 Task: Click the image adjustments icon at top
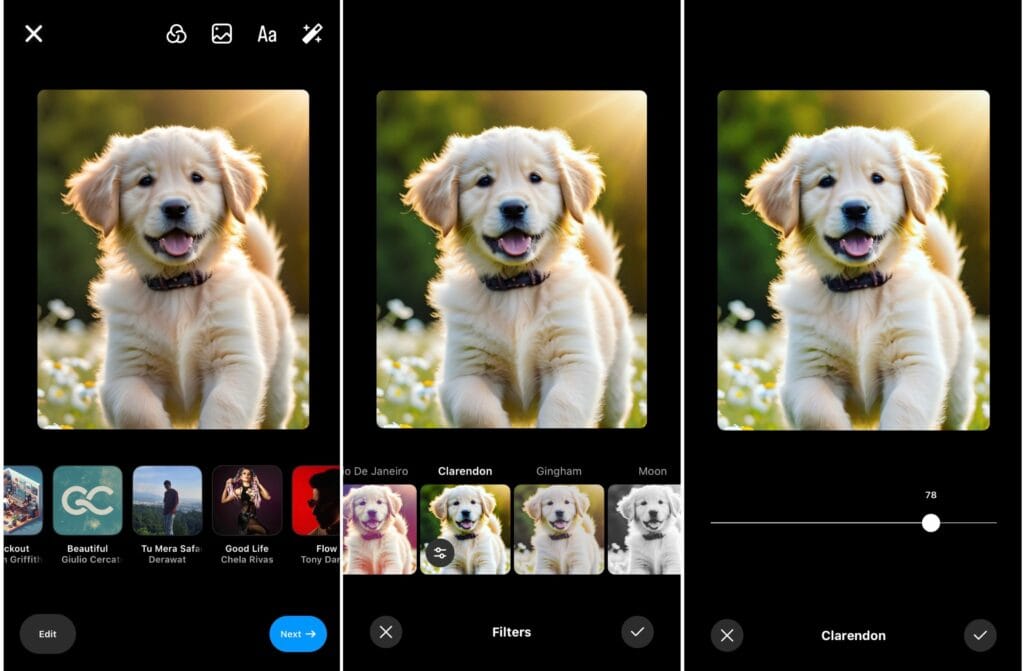[x=221, y=33]
